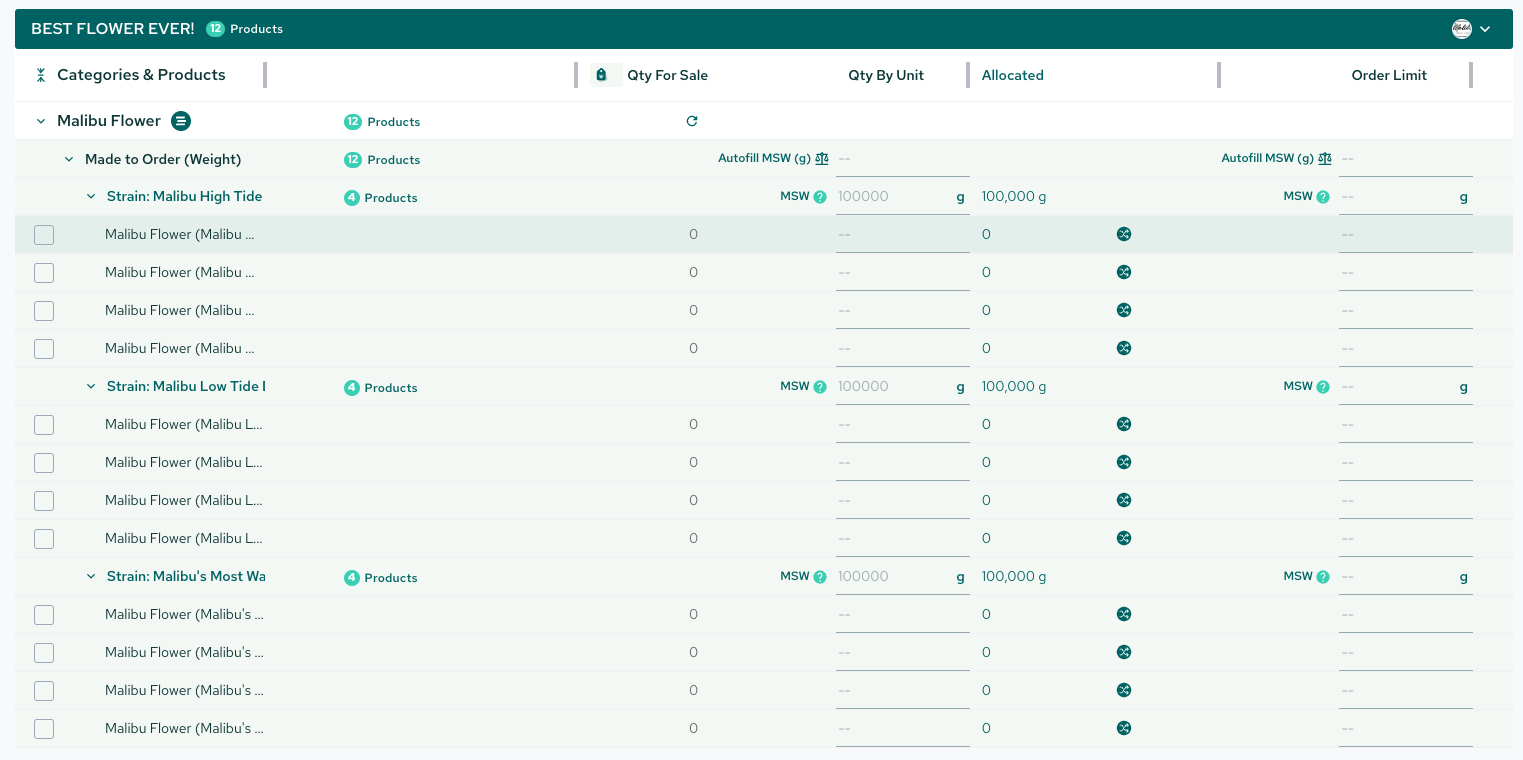Click the Order Limit field in first Malibu Low Tide product row
The width and height of the screenshot is (1523, 760).
coord(1406,425)
